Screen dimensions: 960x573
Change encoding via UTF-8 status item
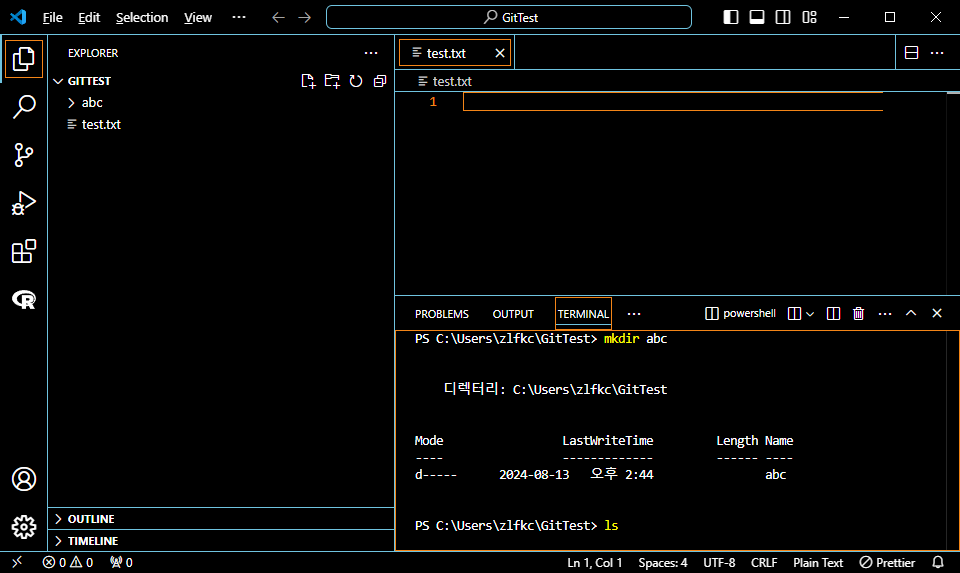(719, 563)
